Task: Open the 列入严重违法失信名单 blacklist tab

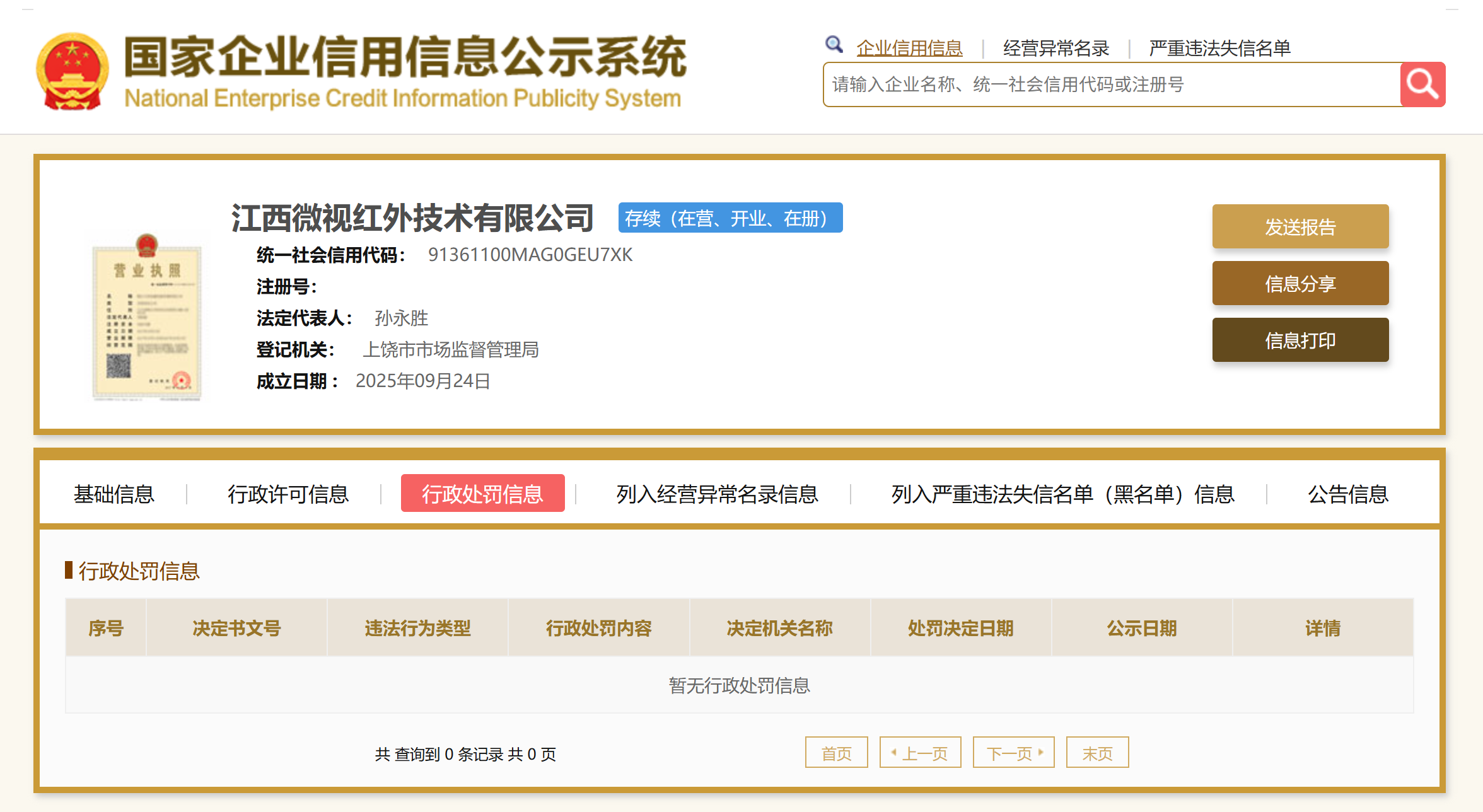Action: point(1062,494)
